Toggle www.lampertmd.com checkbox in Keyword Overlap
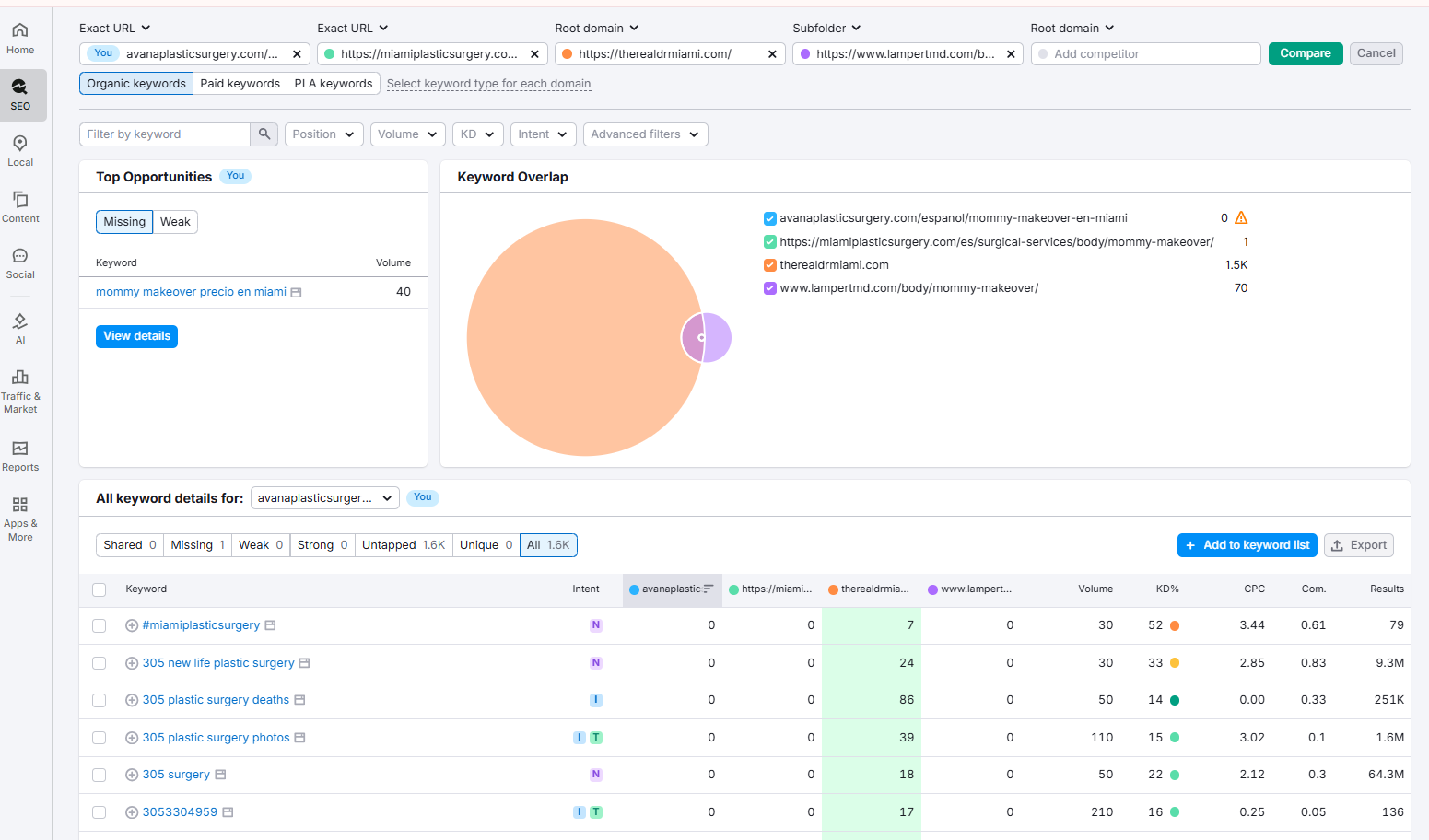 tap(770, 288)
